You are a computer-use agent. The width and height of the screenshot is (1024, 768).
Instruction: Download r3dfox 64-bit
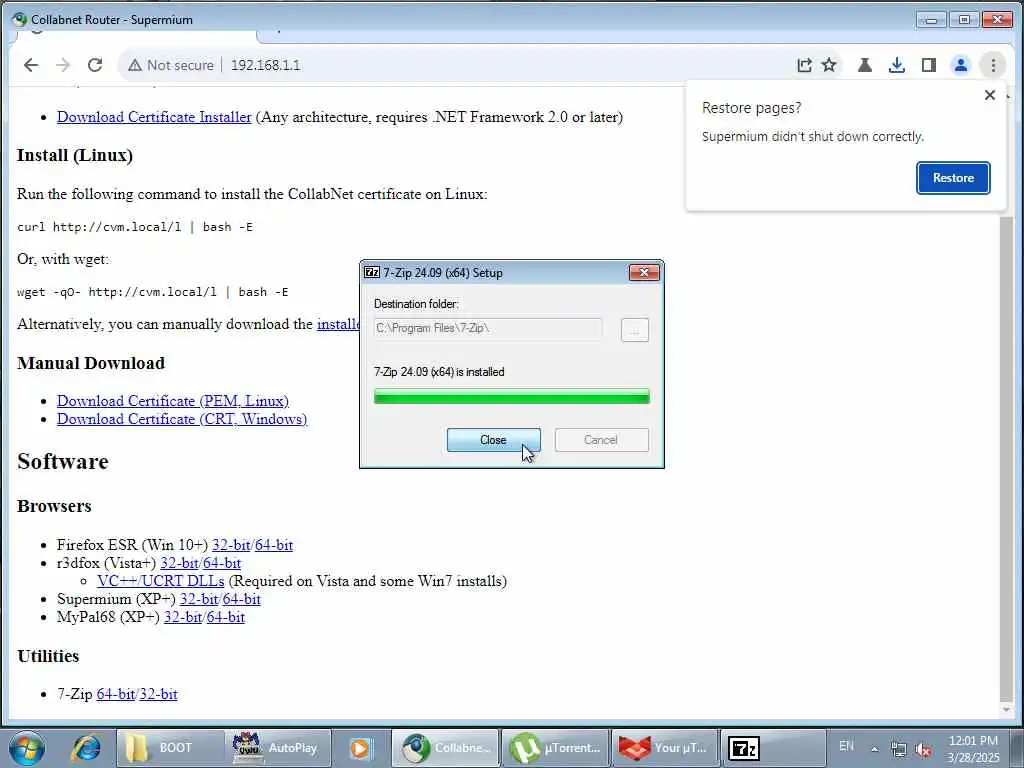[222, 563]
